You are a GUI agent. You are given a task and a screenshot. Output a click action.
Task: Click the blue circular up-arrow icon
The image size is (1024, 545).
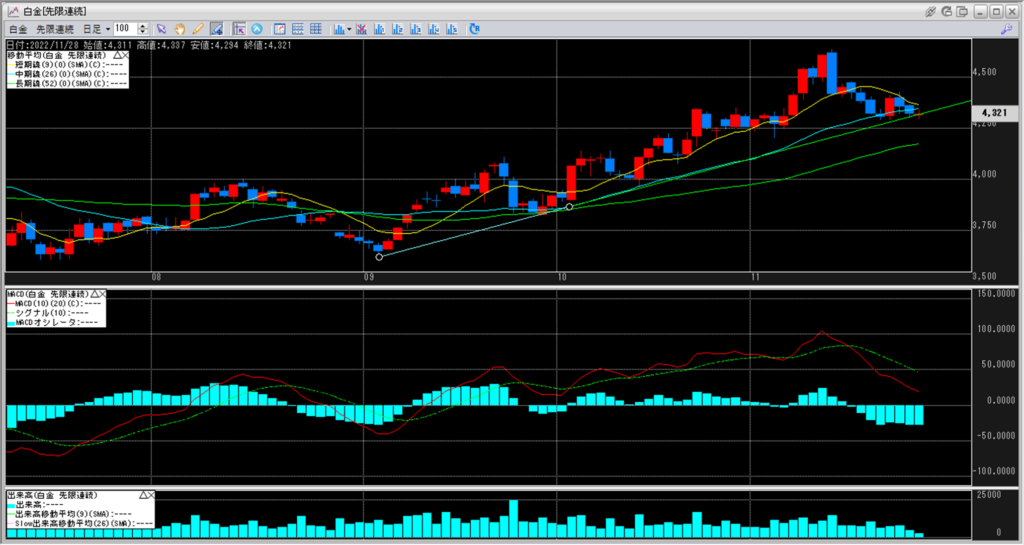coord(257,29)
